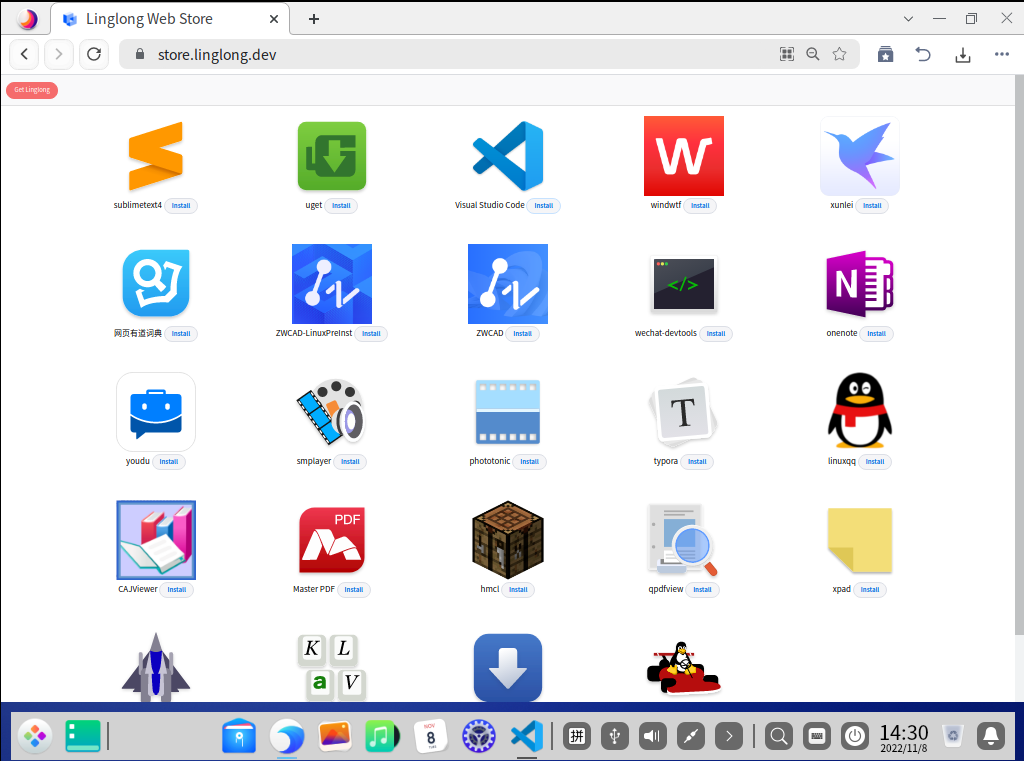Open the windwtf app icon

pos(684,156)
